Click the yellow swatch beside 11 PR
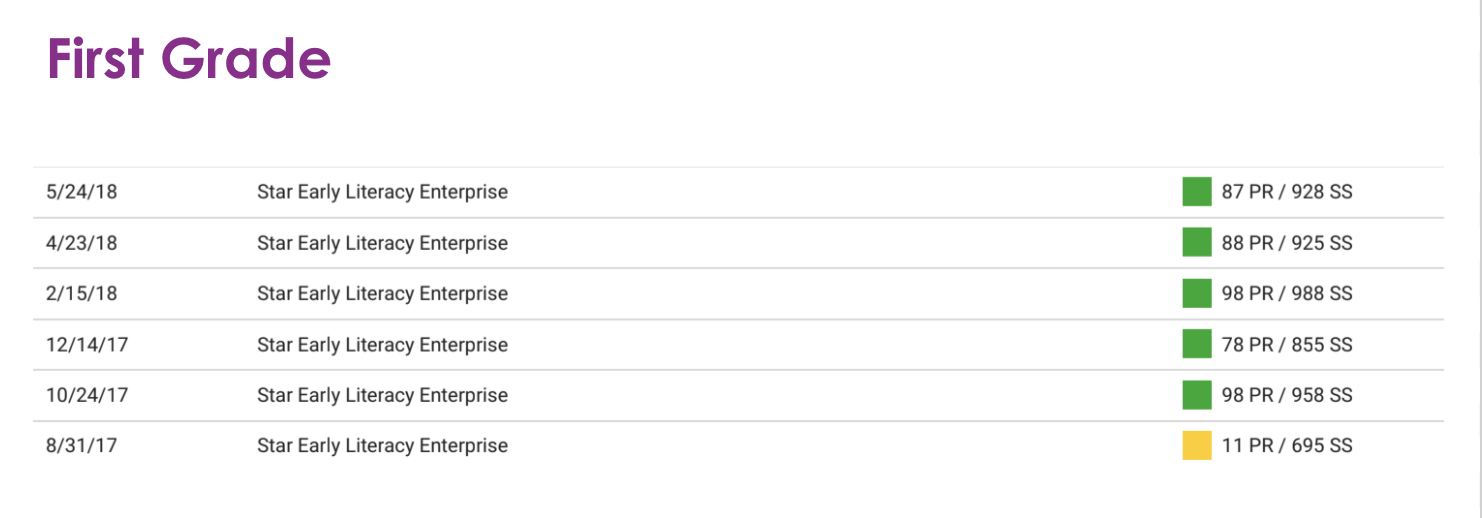This screenshot has width=1482, height=518. (x=1196, y=446)
